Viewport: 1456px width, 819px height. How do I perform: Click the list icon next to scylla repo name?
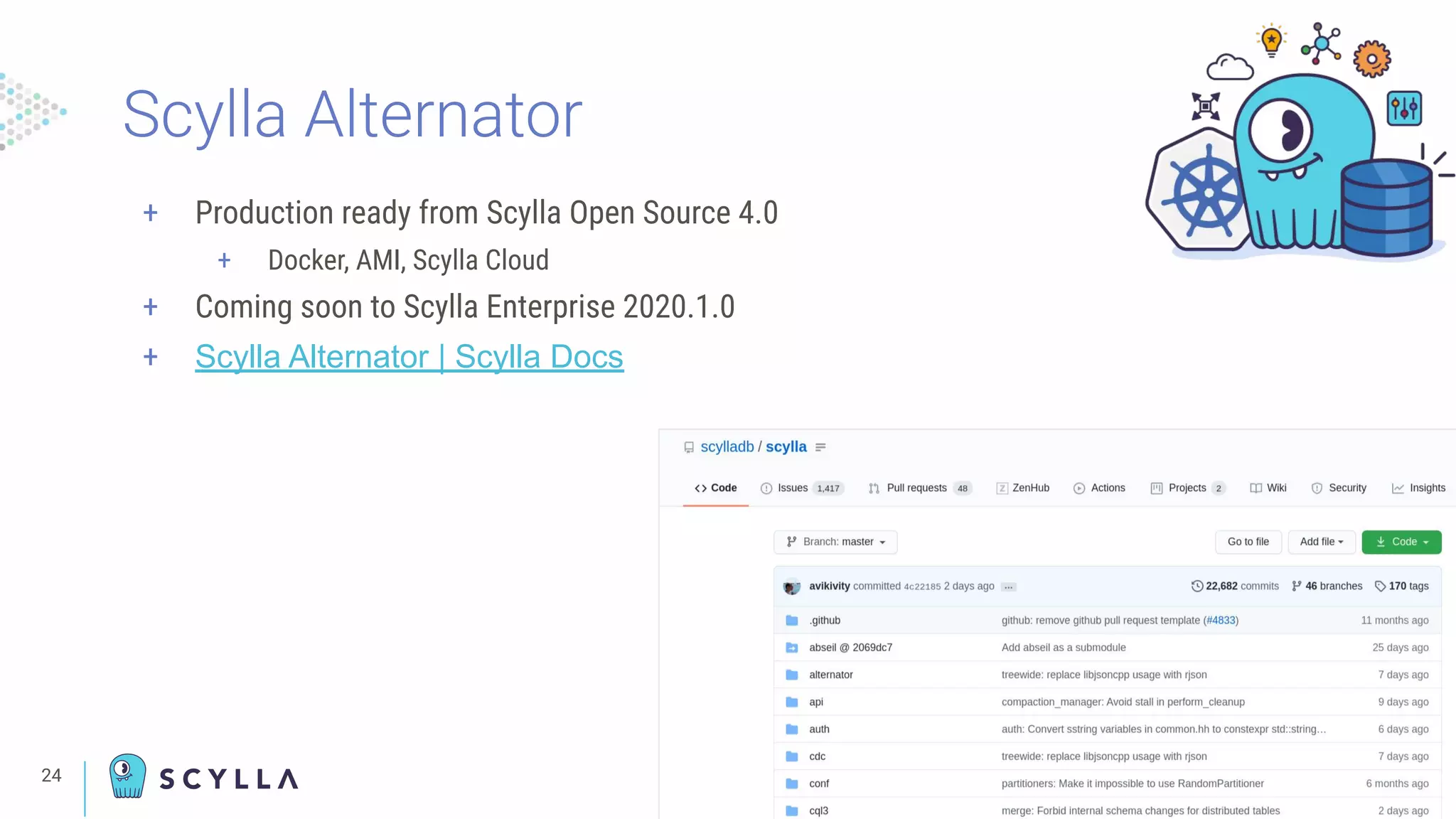[820, 447]
